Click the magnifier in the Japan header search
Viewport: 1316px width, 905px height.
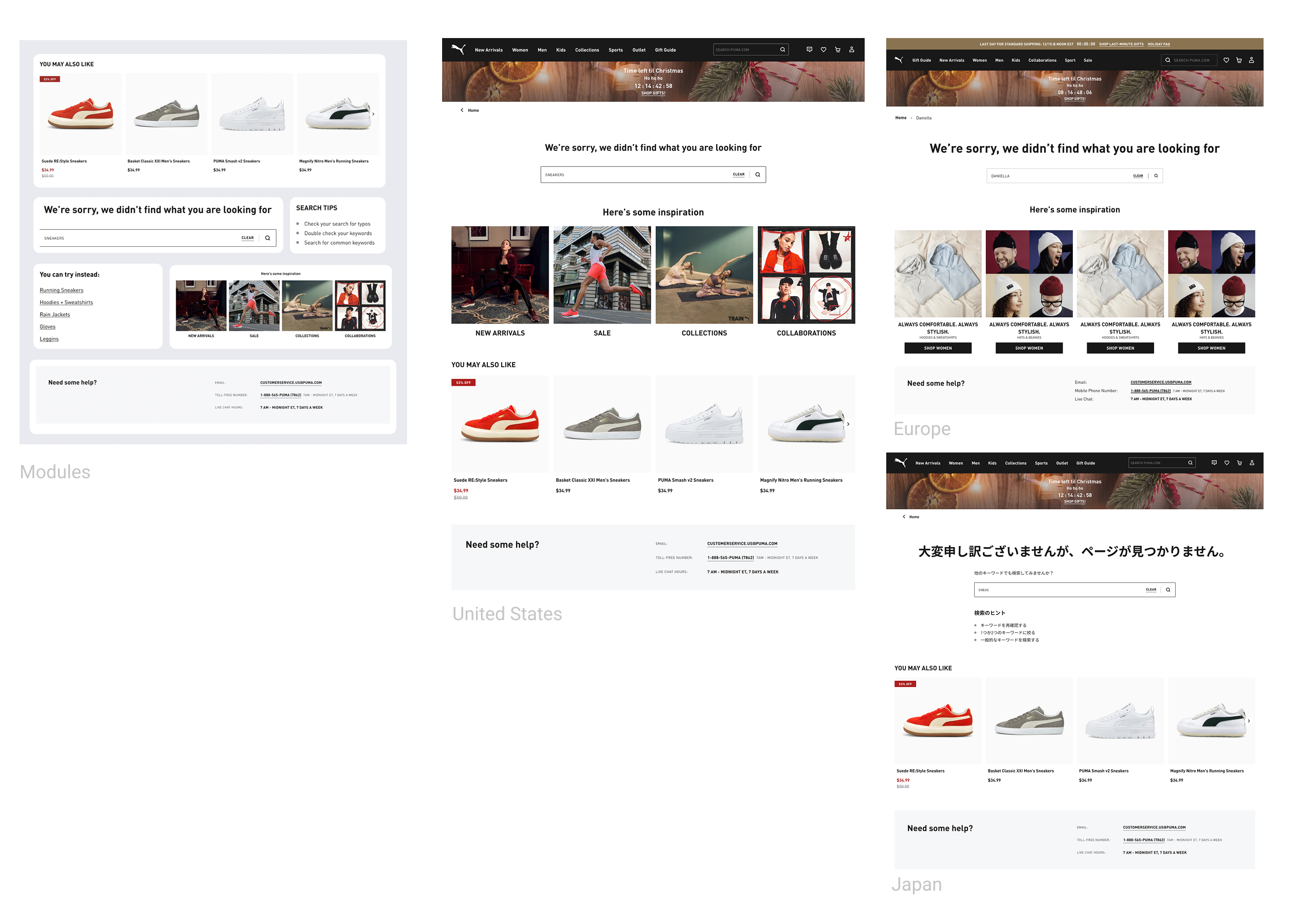click(x=1190, y=463)
